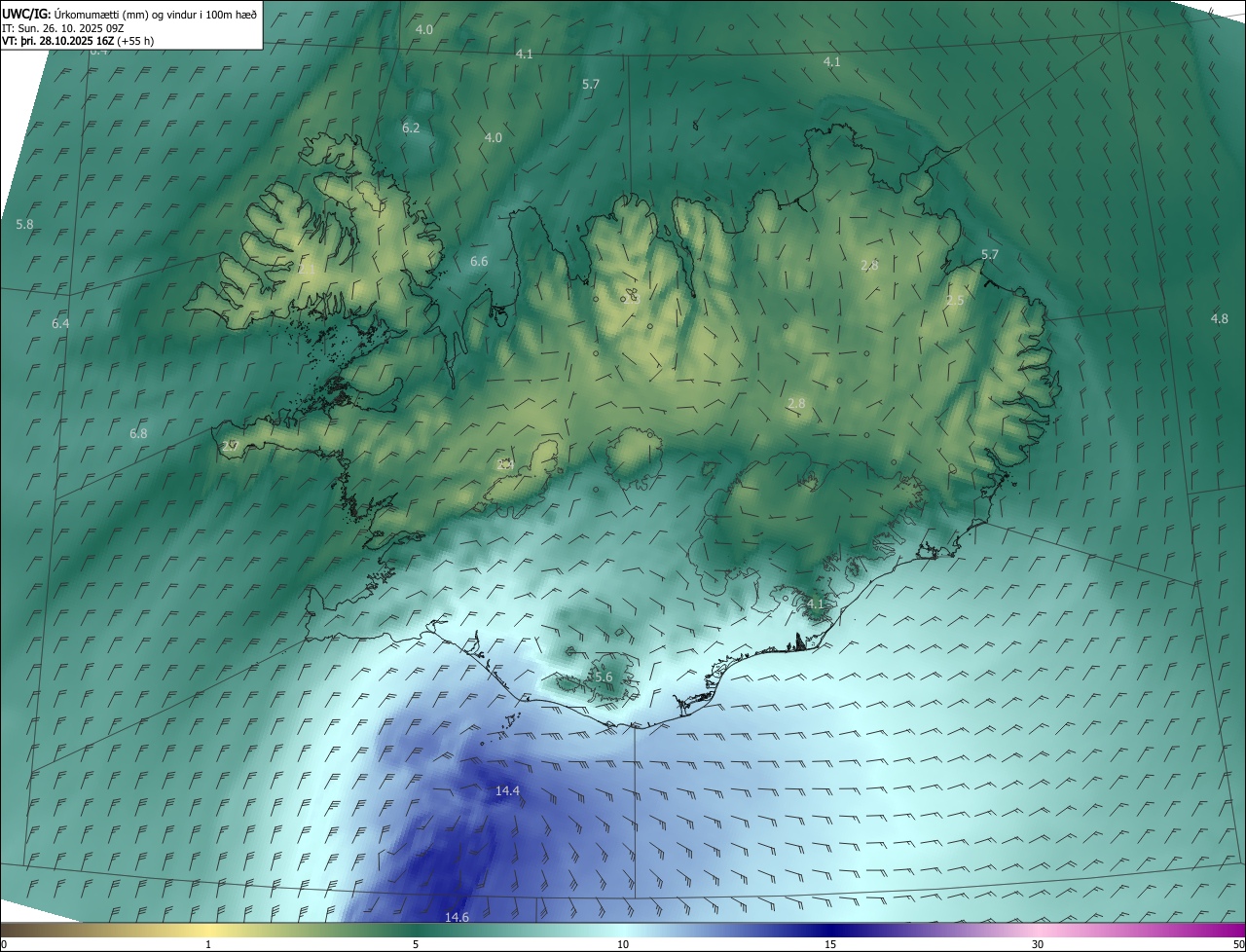Click the 6.4 value label
The image size is (1246, 952).
[x=60, y=323]
